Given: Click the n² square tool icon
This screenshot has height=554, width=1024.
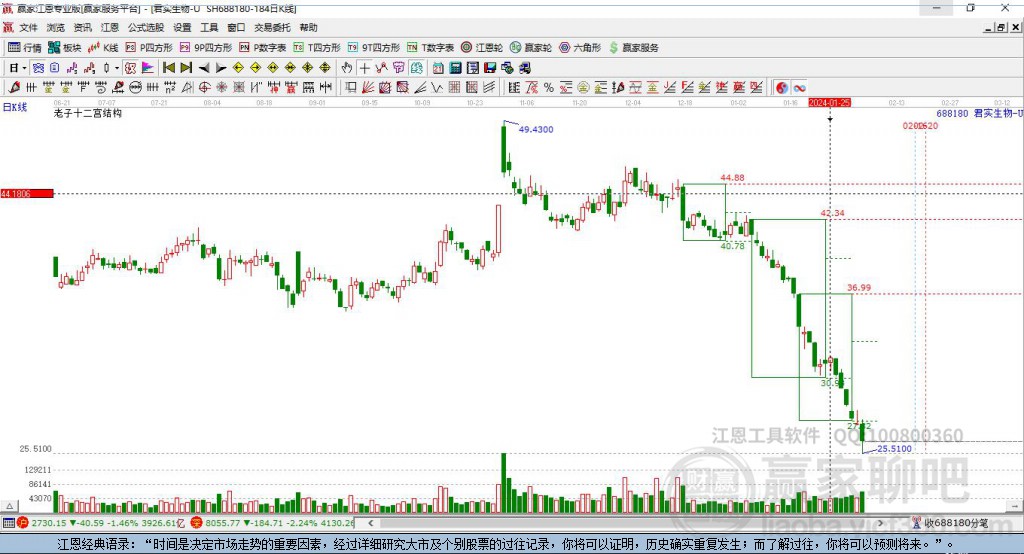Looking at the screenshot, I should [x=170, y=88].
